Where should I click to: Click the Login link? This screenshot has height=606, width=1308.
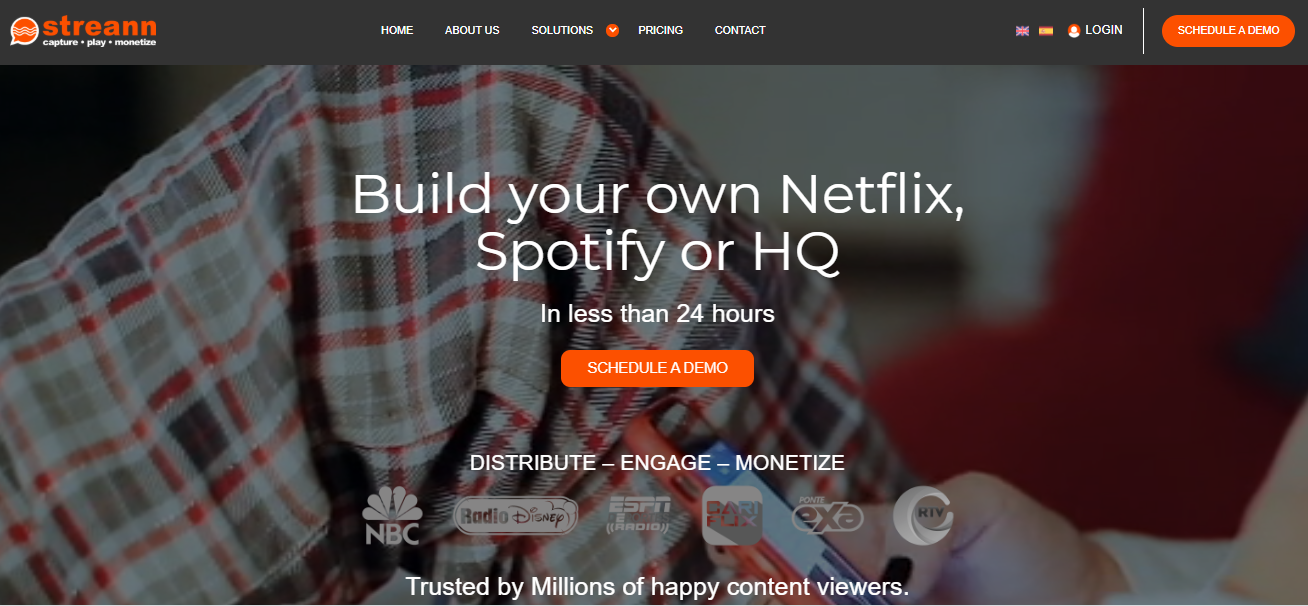1104,30
